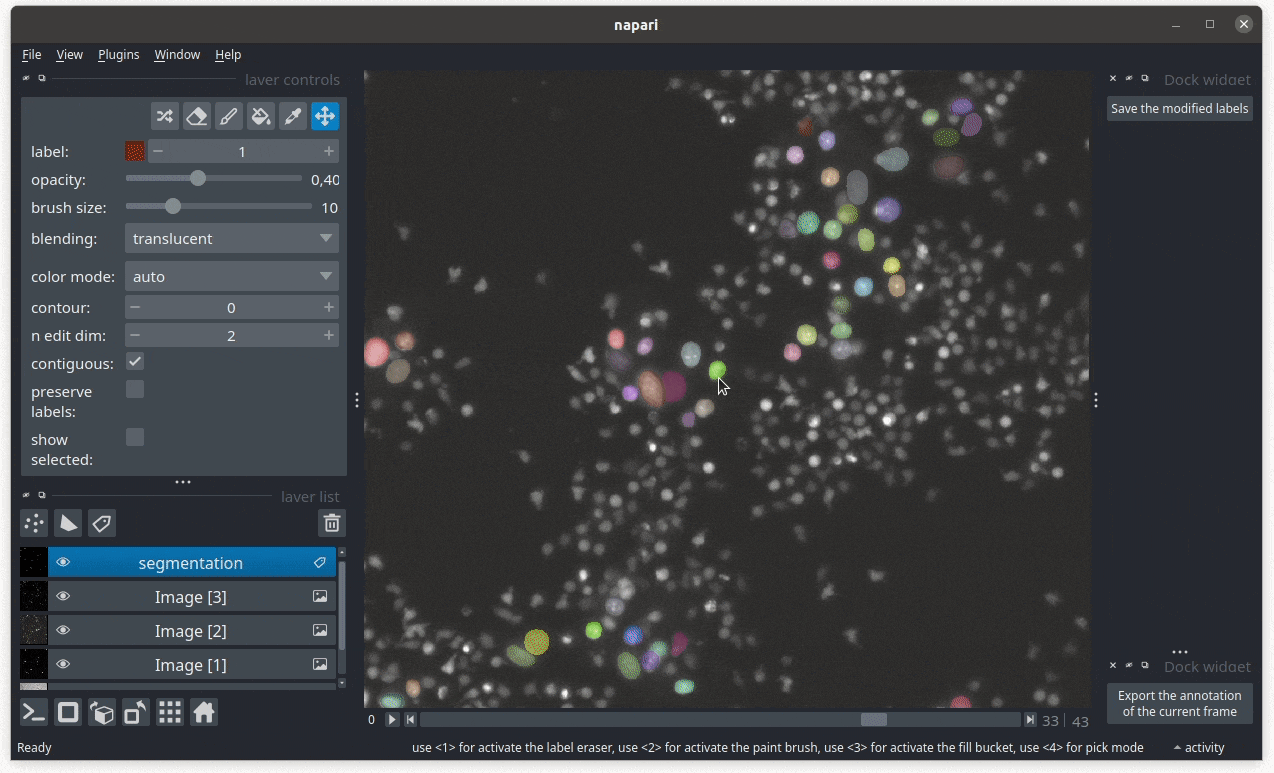Toggle the contiguous checkbox
This screenshot has height=773, width=1274.
[x=135, y=361]
